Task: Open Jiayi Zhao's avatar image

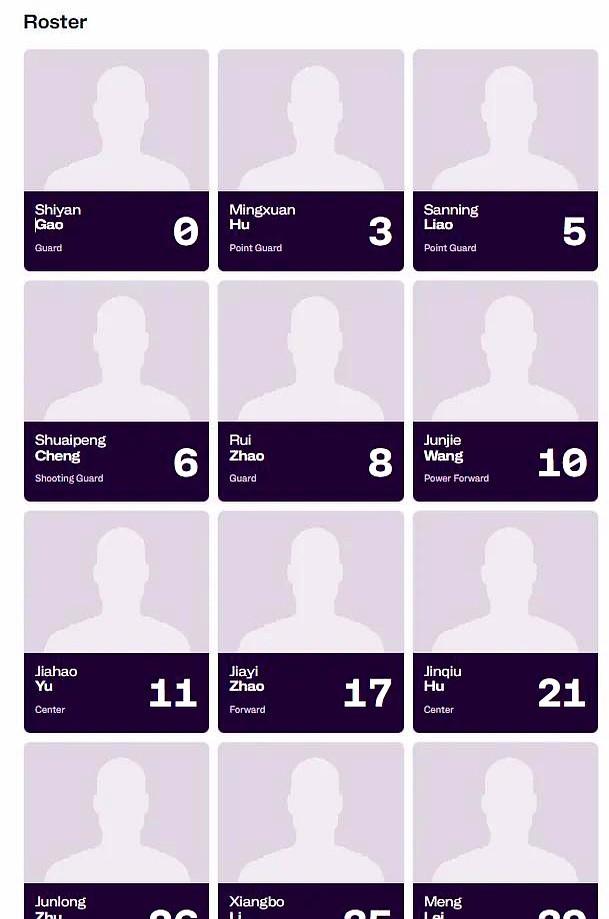Action: tap(311, 582)
